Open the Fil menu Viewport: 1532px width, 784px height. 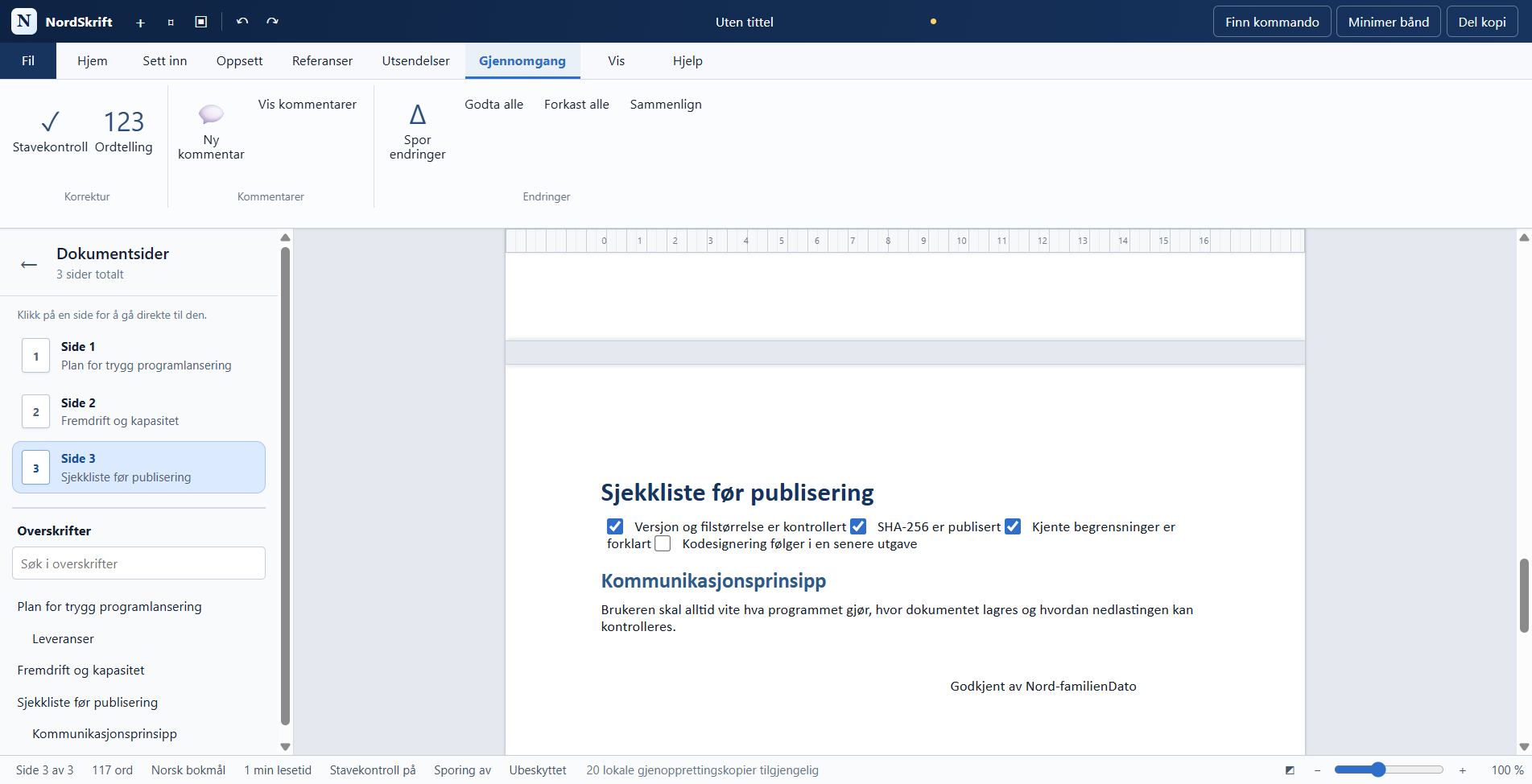(x=28, y=61)
